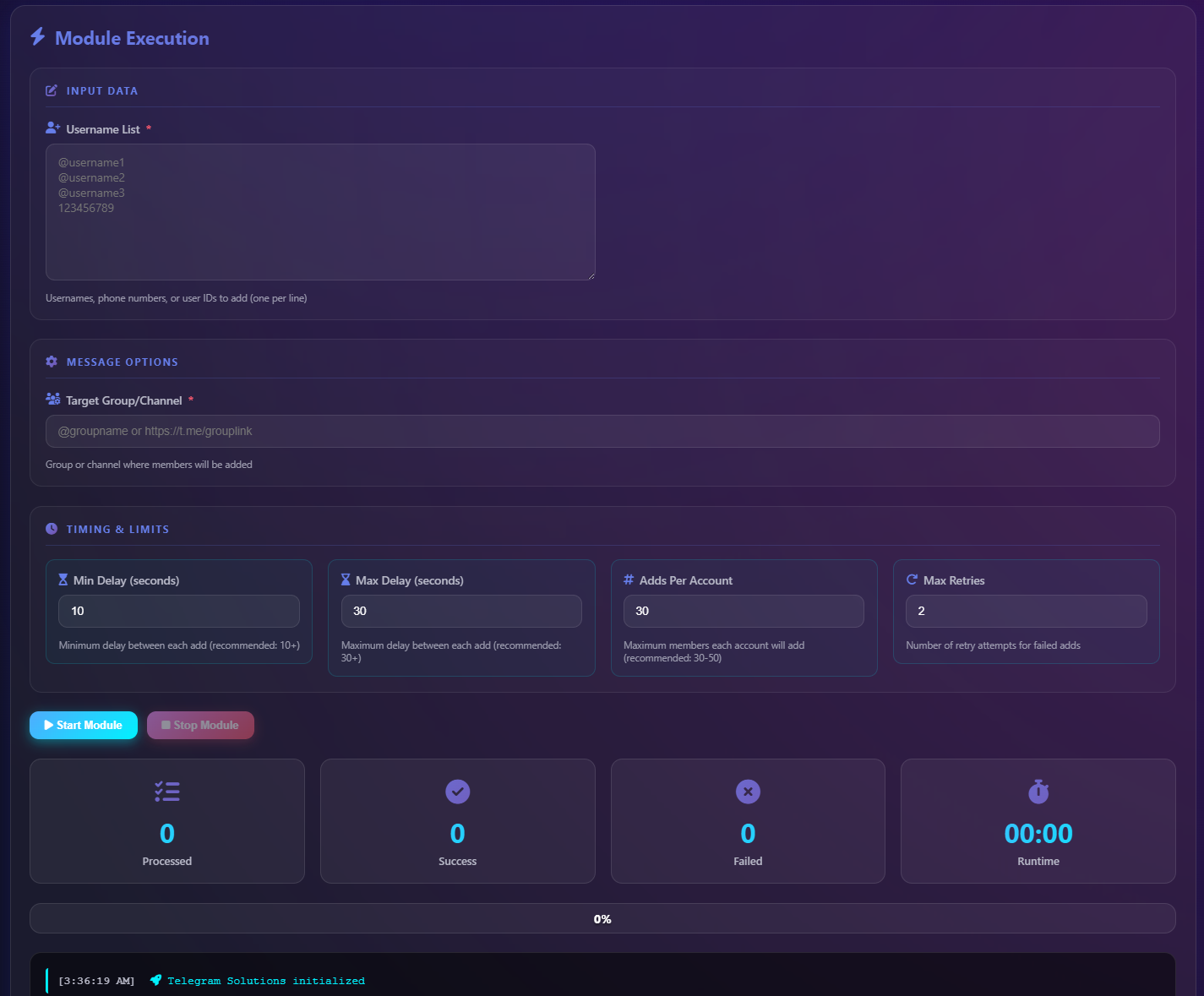Select the Target Group/Channel input field
Screen dimensions: 1204x996
[x=602, y=431]
